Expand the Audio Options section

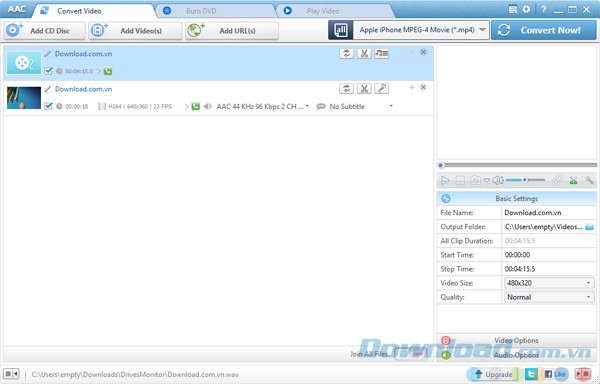517,355
